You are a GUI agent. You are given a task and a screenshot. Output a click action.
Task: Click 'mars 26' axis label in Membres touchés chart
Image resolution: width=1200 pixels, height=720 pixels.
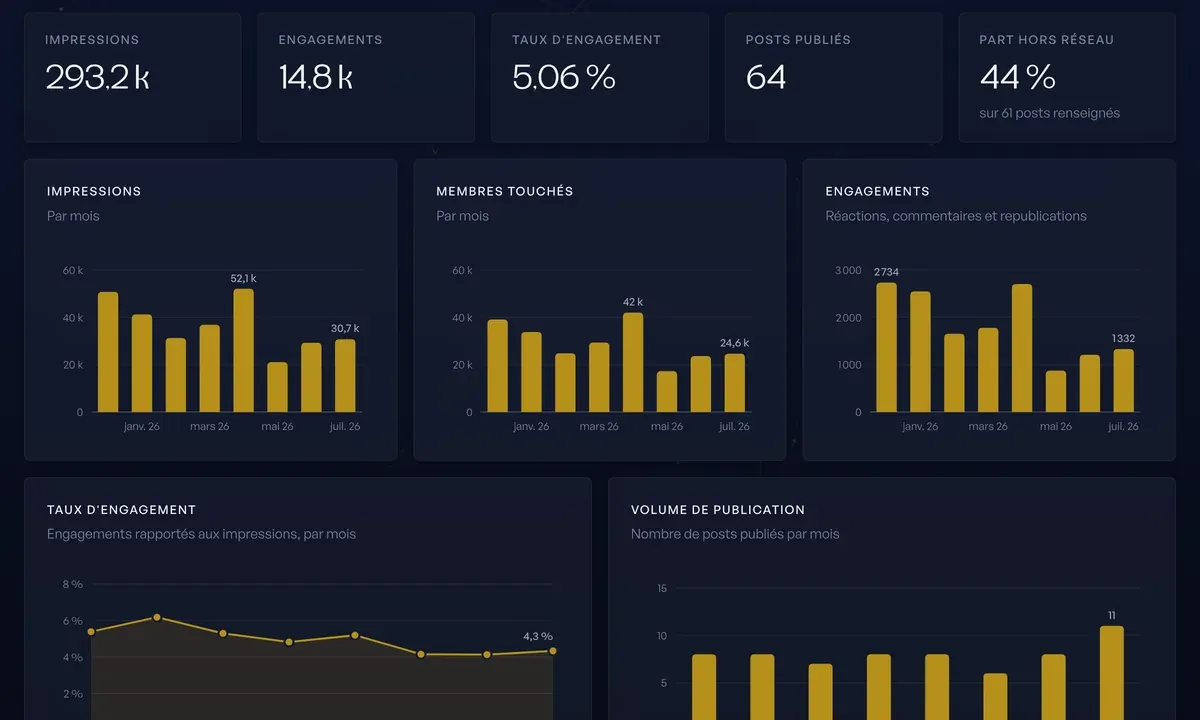click(599, 426)
